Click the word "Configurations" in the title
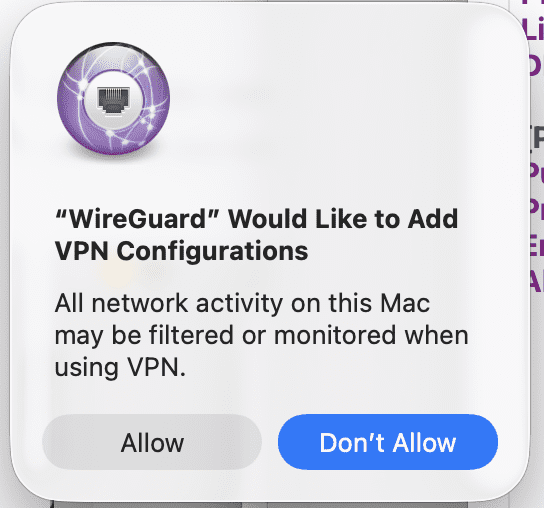Image resolution: width=544 pixels, height=508 pixels. click(x=212, y=251)
